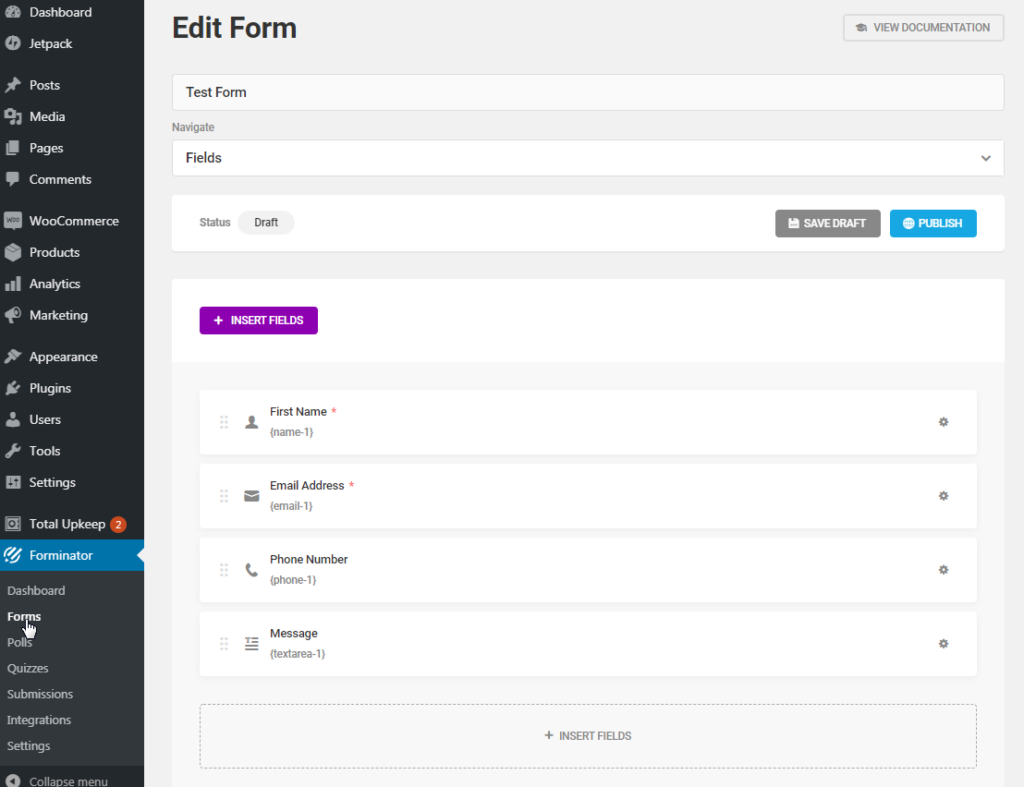This screenshot has width=1024, height=787.
Task: Collapse the WordPress admin menu
Action: pos(58,781)
